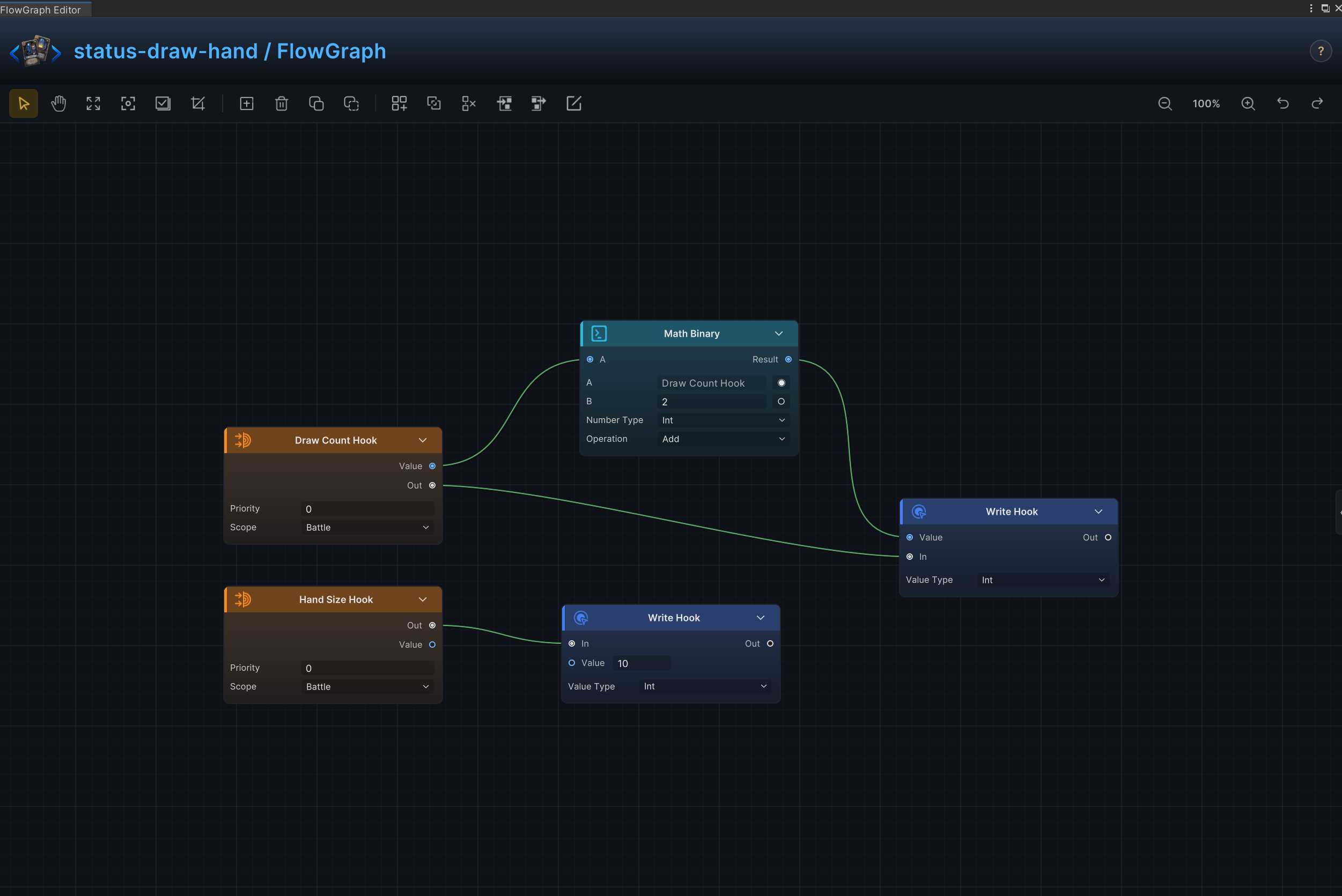Collapse the right Write Hook node chevron

click(x=1098, y=512)
